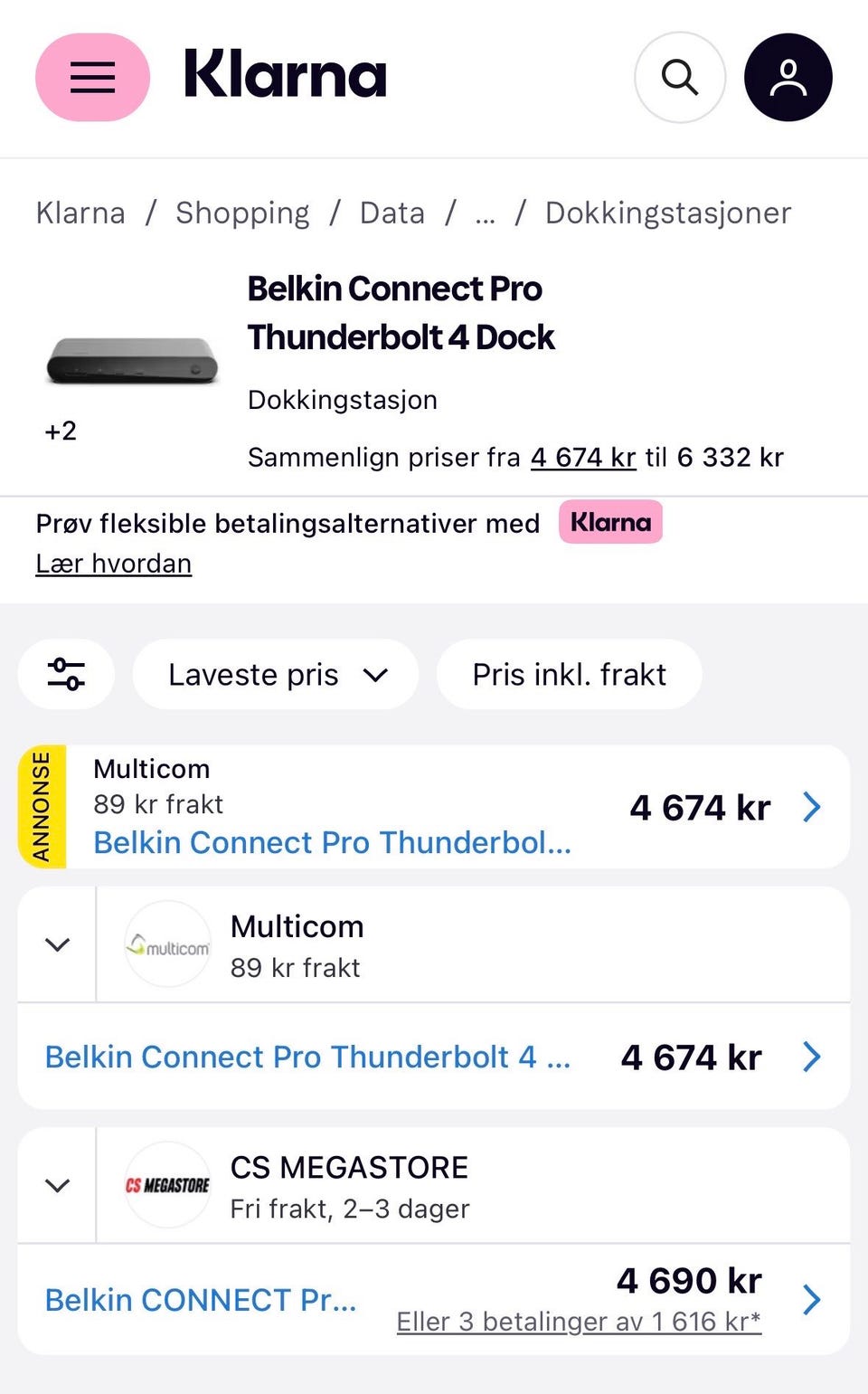Tap the pink Klarna payment badge

[x=610, y=522]
